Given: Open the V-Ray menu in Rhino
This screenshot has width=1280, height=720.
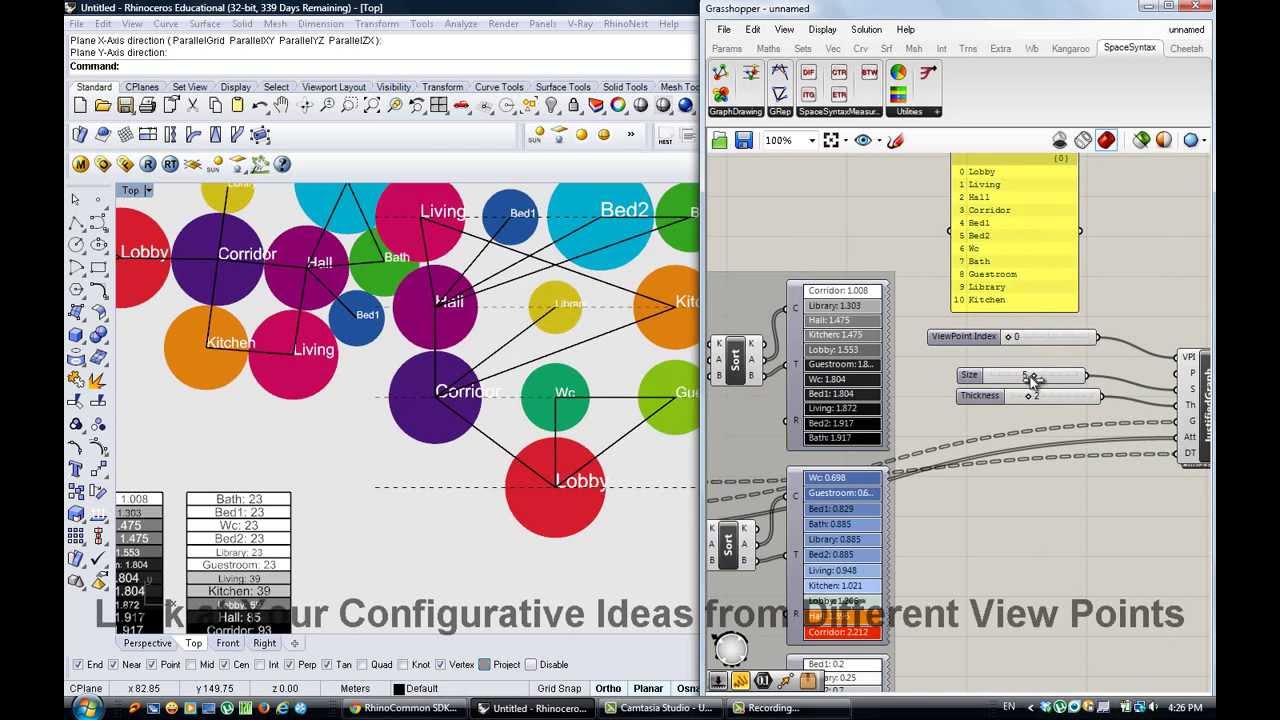Looking at the screenshot, I should (580, 24).
